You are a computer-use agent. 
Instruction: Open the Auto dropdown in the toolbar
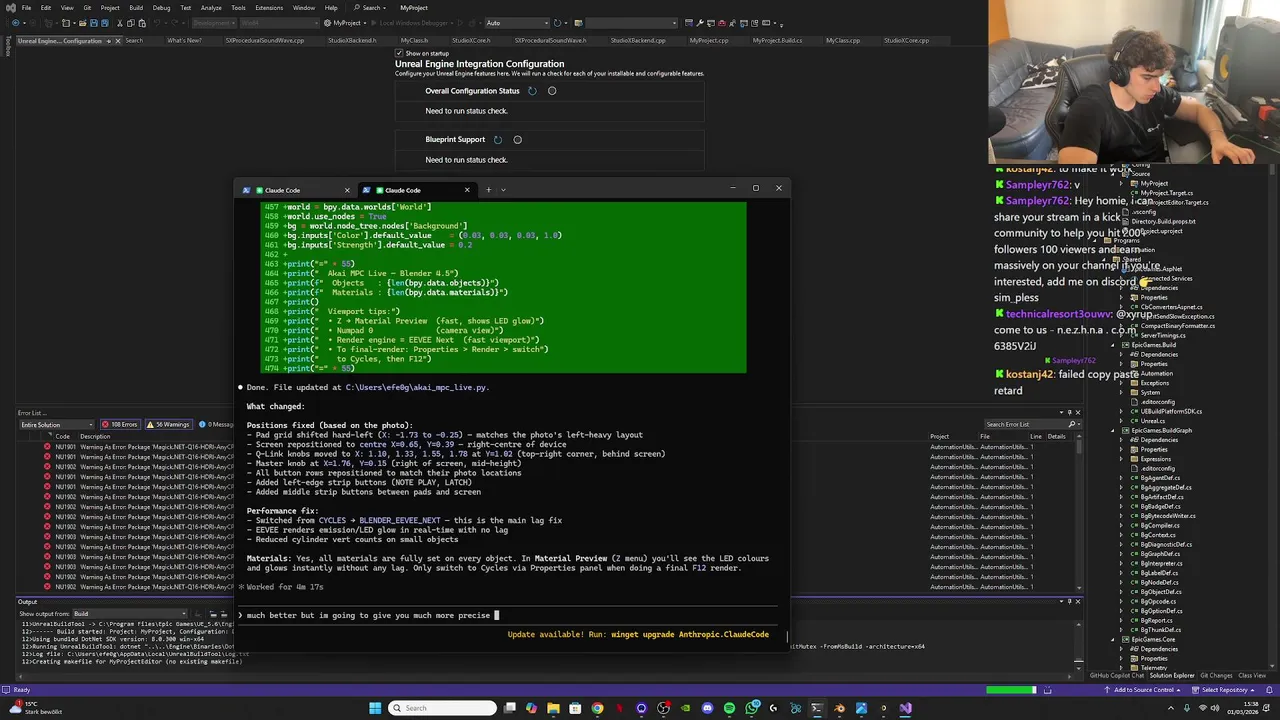pos(517,23)
